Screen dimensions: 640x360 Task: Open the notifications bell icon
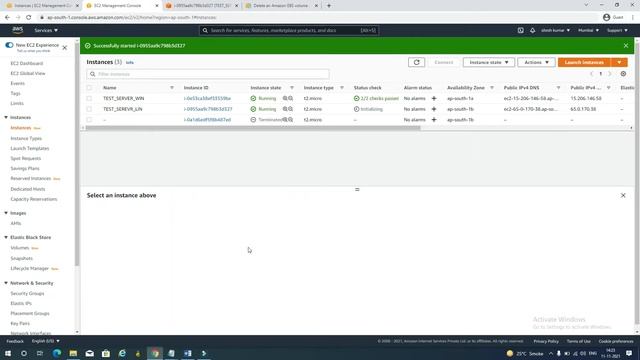(x=533, y=30)
